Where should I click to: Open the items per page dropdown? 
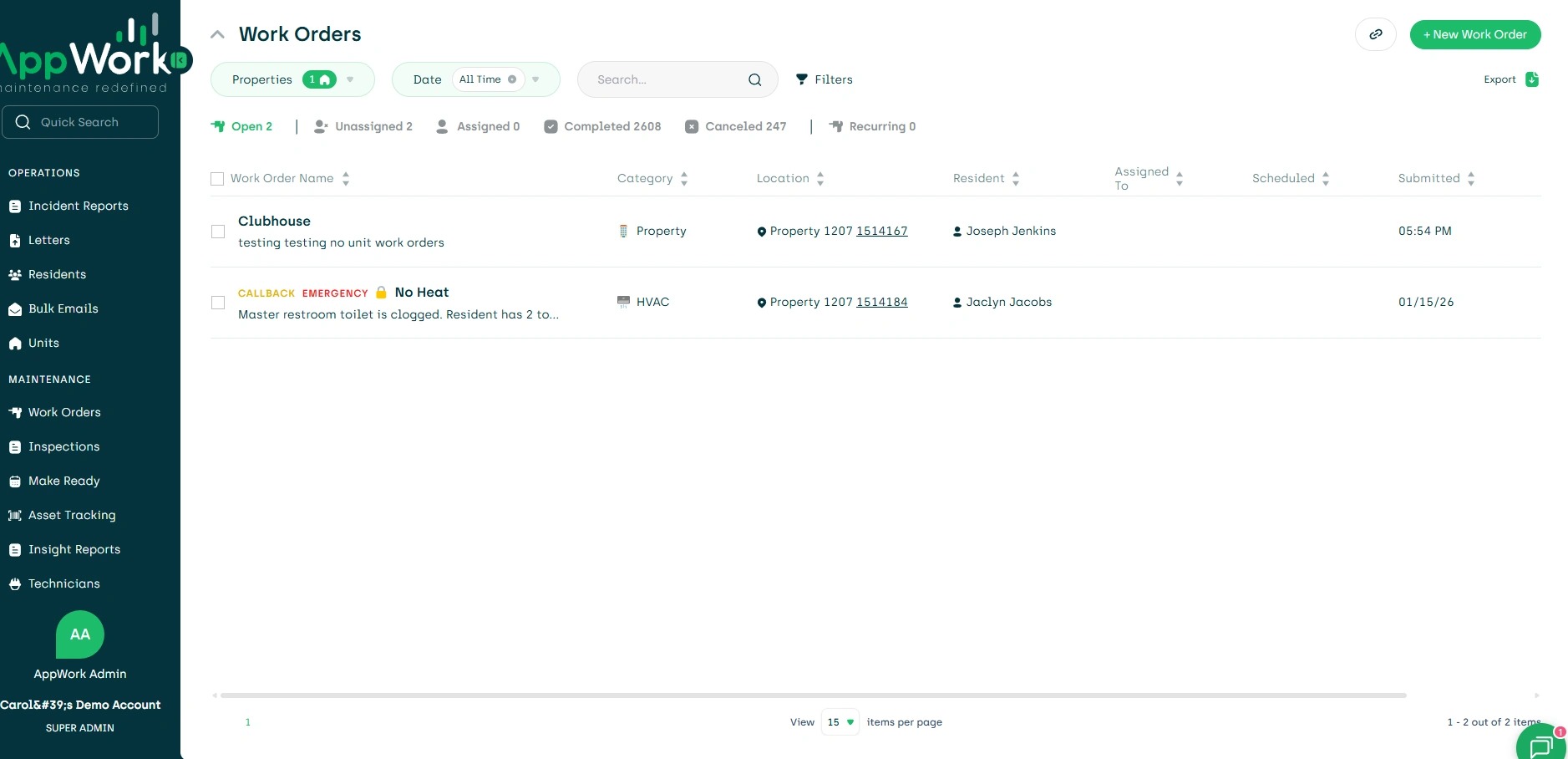[840, 722]
